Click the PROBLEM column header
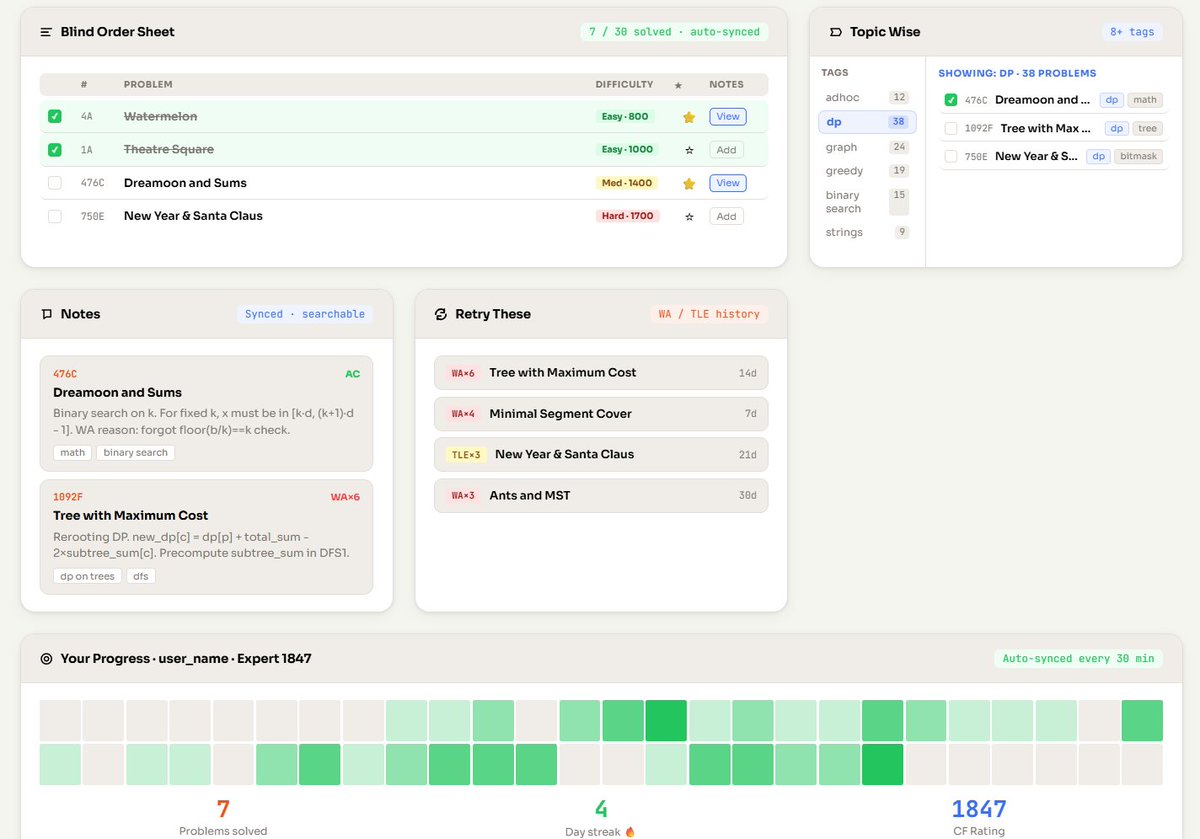 [148, 85]
